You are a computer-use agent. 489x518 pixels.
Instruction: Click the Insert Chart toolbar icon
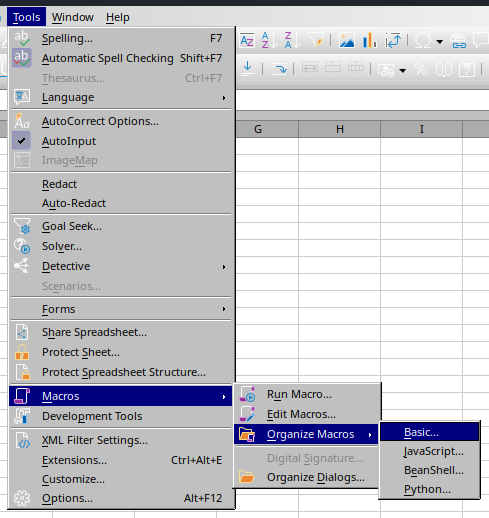tap(369, 40)
